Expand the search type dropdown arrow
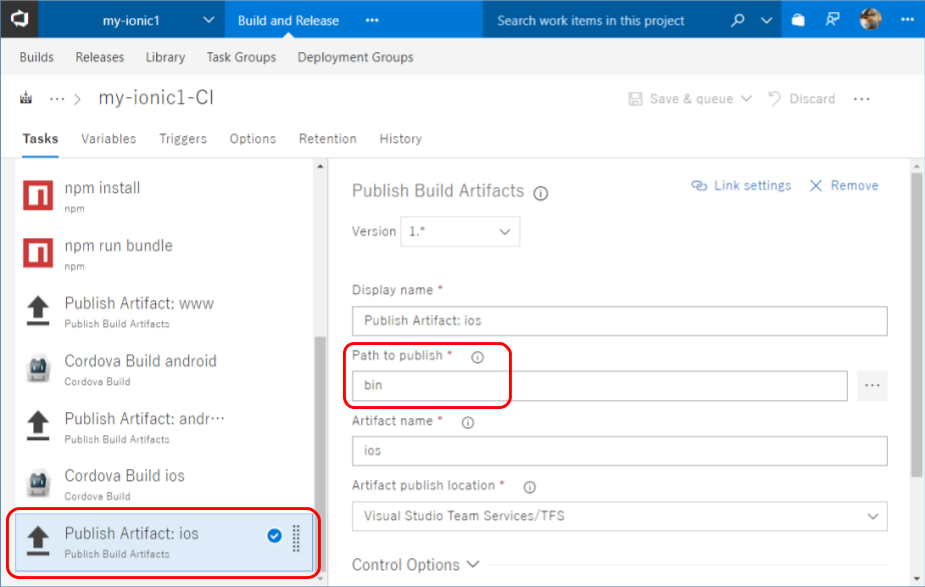The width and height of the screenshot is (925, 587). [766, 21]
